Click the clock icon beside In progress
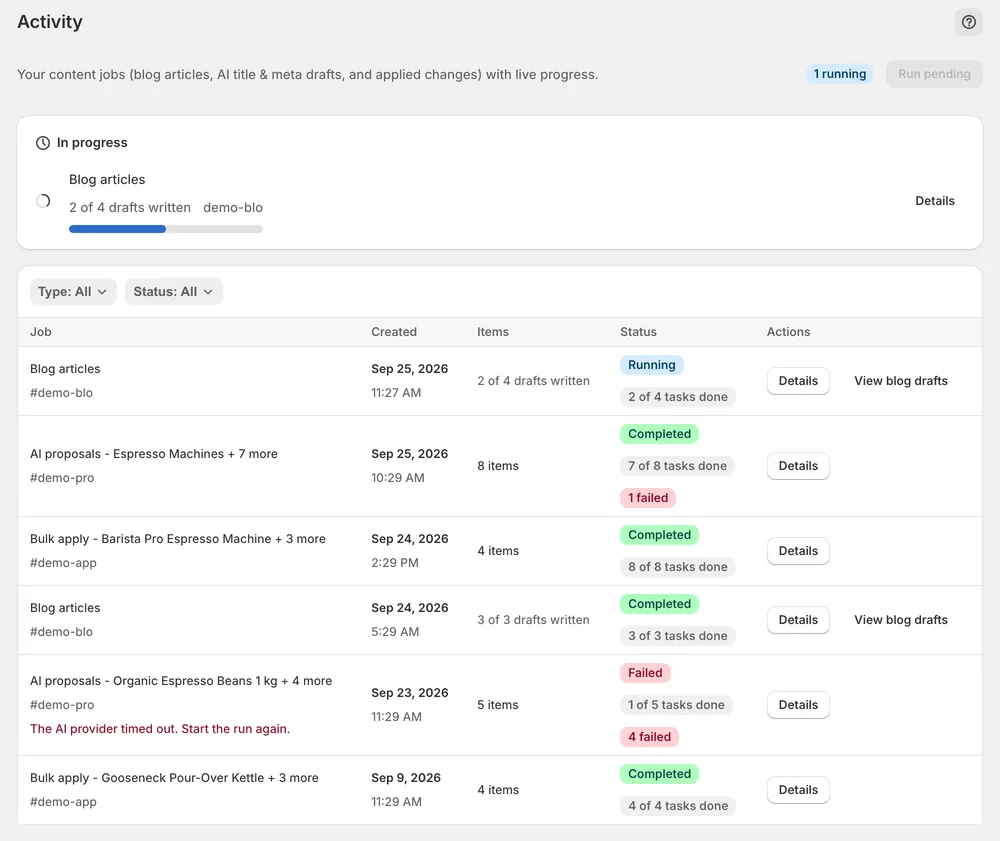This screenshot has height=841, width=1000. [43, 143]
